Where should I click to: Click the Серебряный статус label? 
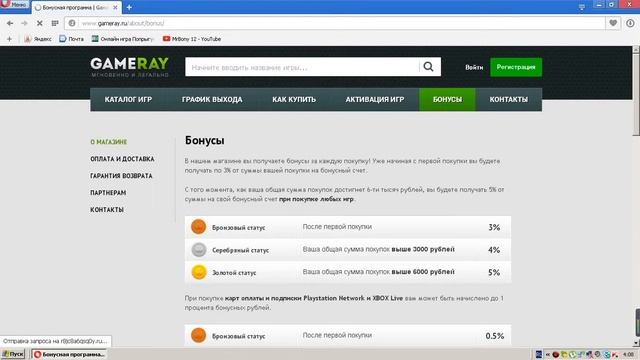240,250
